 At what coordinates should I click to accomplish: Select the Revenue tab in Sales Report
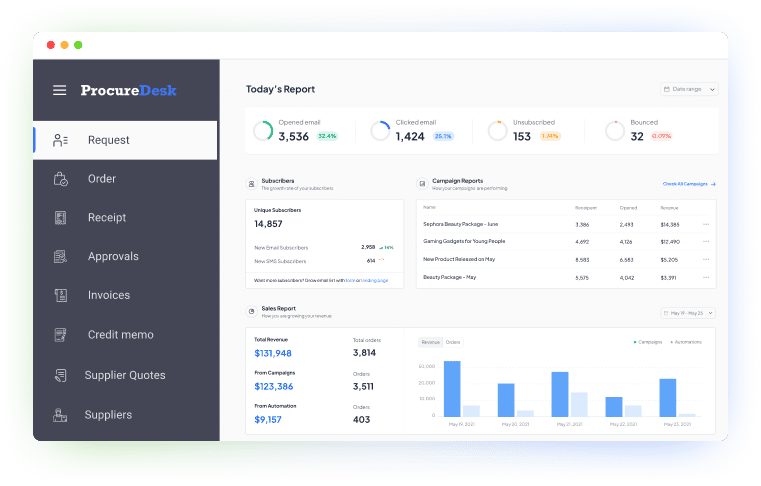coord(430,342)
